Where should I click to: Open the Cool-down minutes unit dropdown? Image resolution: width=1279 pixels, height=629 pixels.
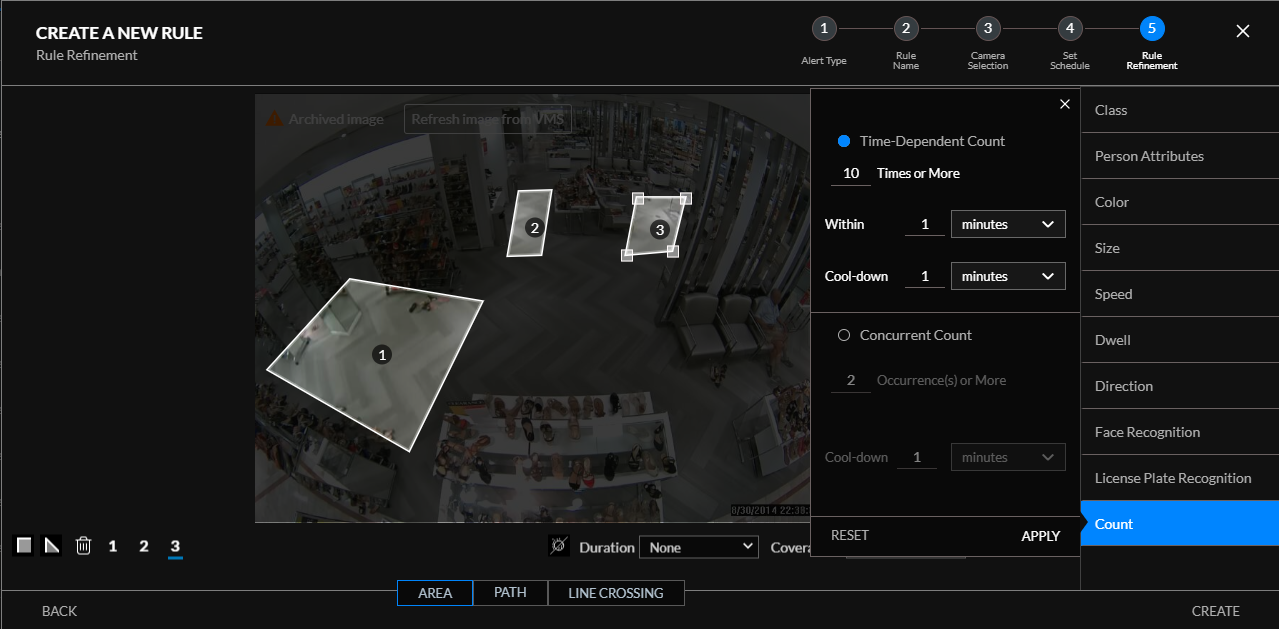pos(1008,276)
